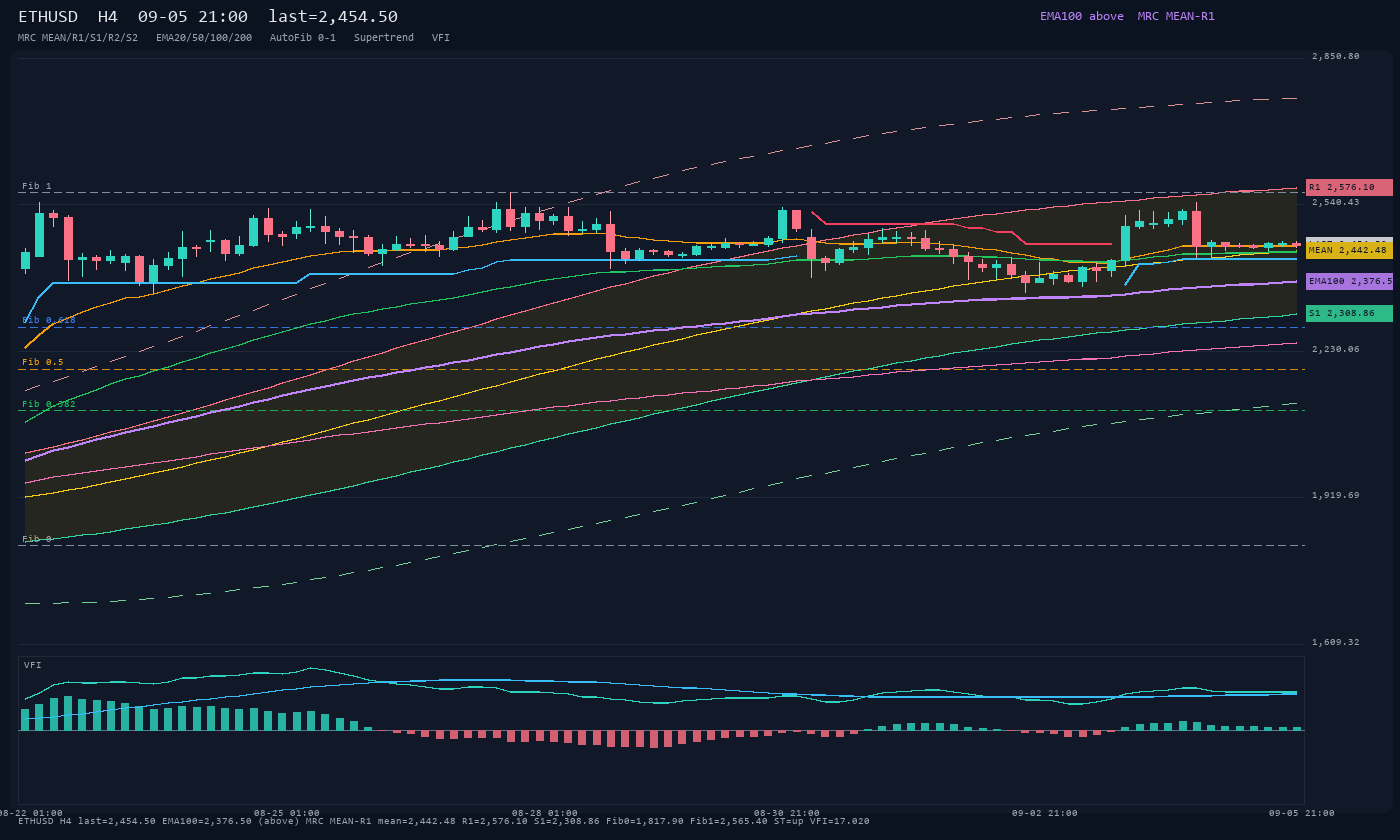Image resolution: width=1400 pixels, height=840 pixels.
Task: Select the H4 timeframe label in the title
Action: (108, 17)
